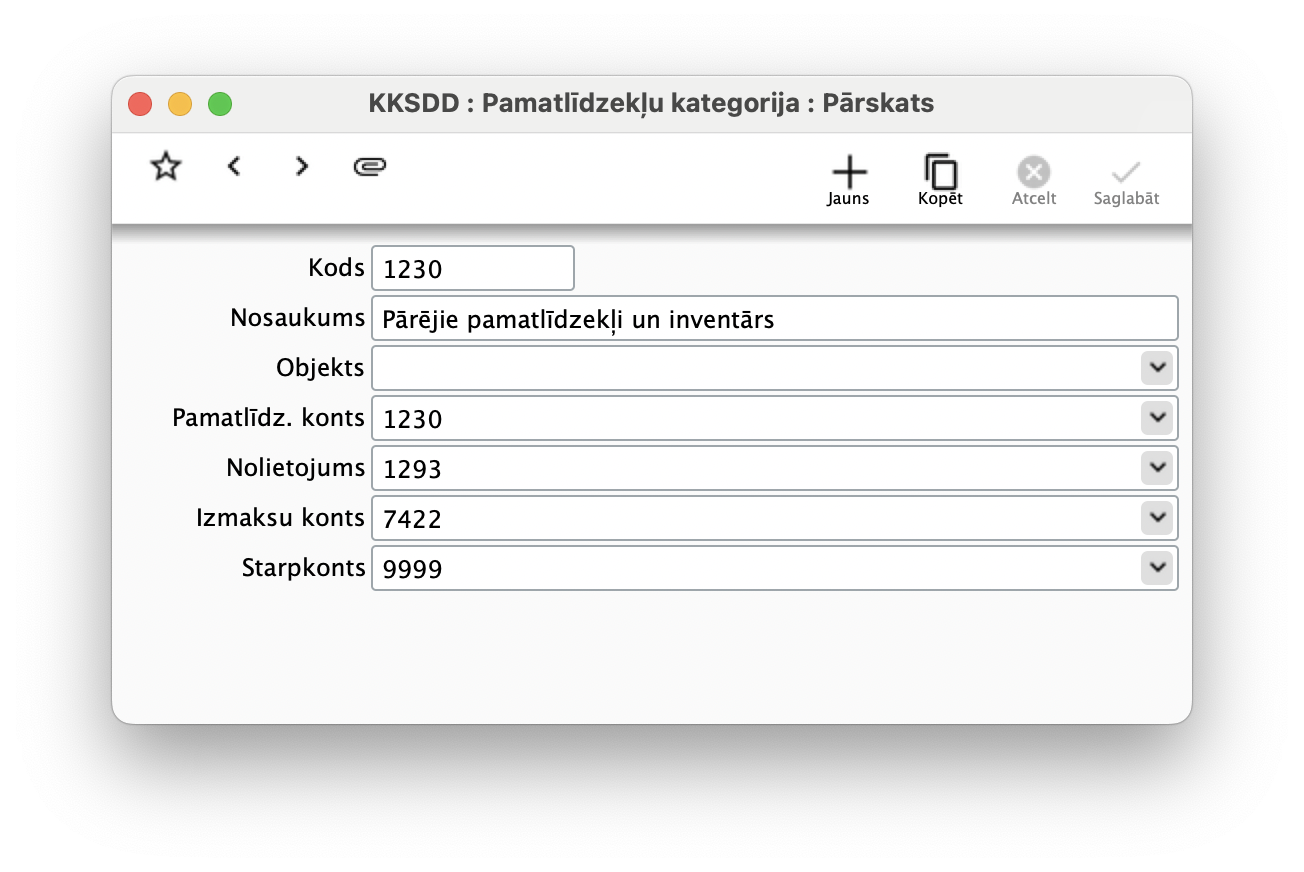Select the Kods input field
Screen dimensions: 1304x872
pyautogui.click(x=472, y=267)
